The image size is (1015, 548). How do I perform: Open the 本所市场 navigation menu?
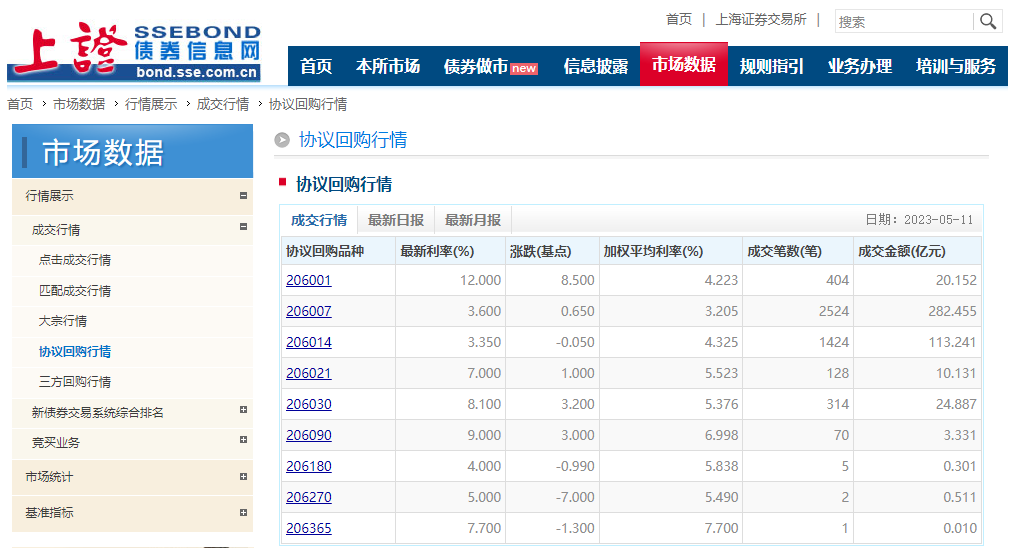[x=388, y=66]
